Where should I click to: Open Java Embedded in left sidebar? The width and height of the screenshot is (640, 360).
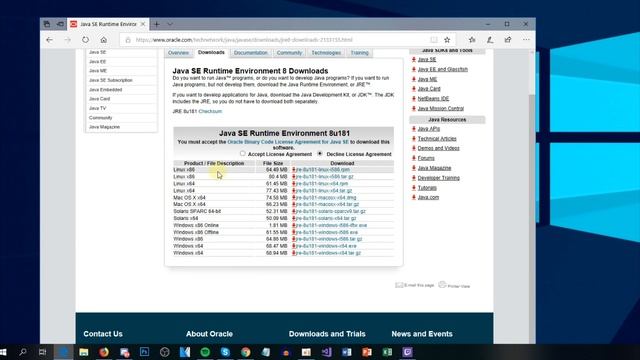click(105, 89)
